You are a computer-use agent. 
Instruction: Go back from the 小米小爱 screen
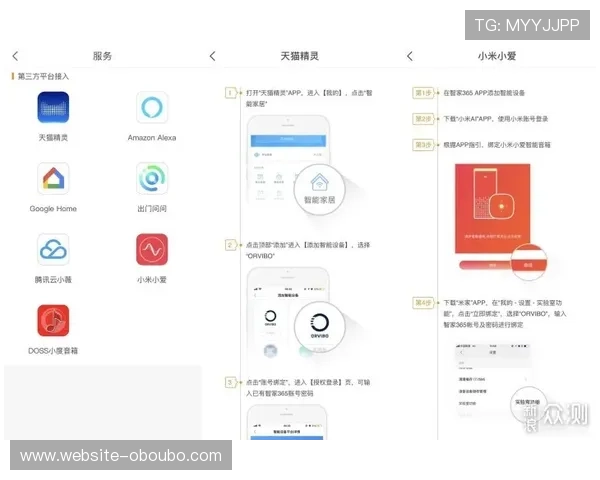(410, 56)
